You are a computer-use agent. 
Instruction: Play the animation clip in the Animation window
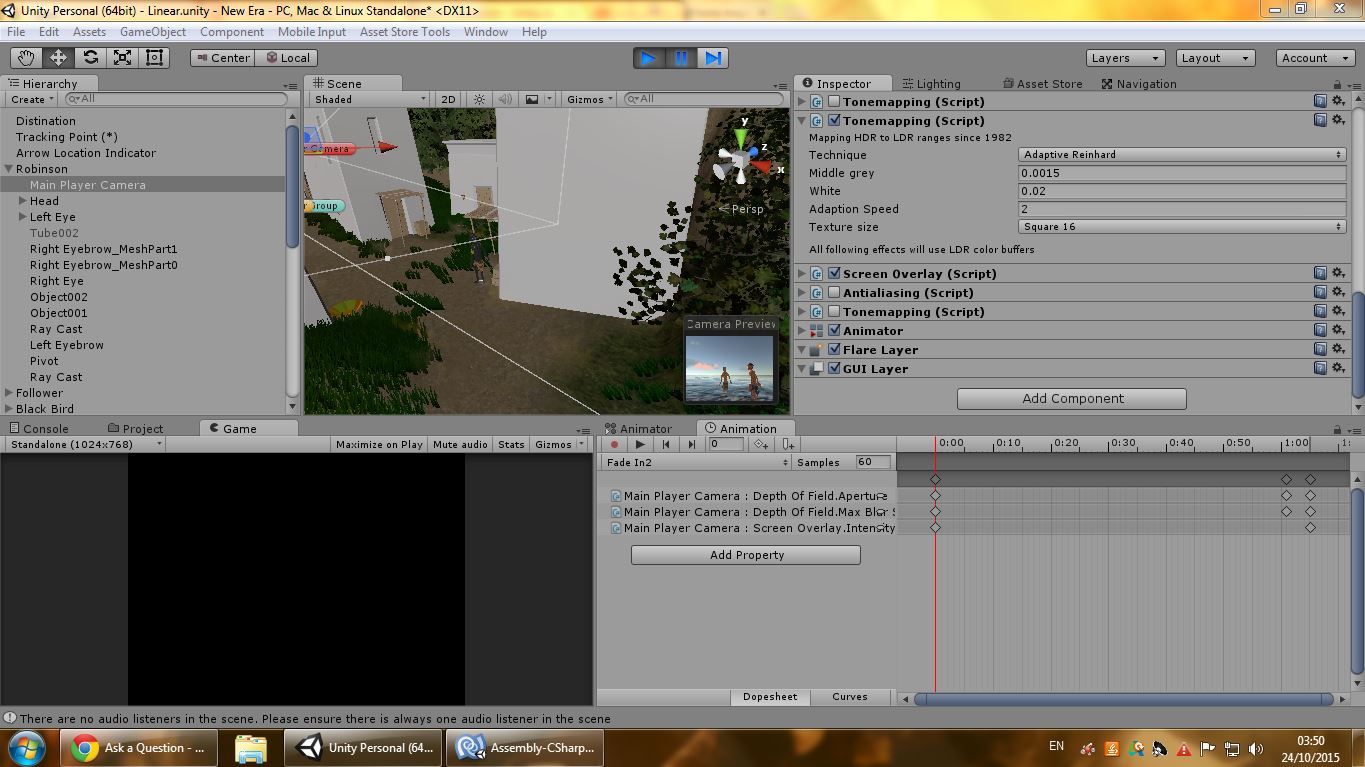(640, 444)
